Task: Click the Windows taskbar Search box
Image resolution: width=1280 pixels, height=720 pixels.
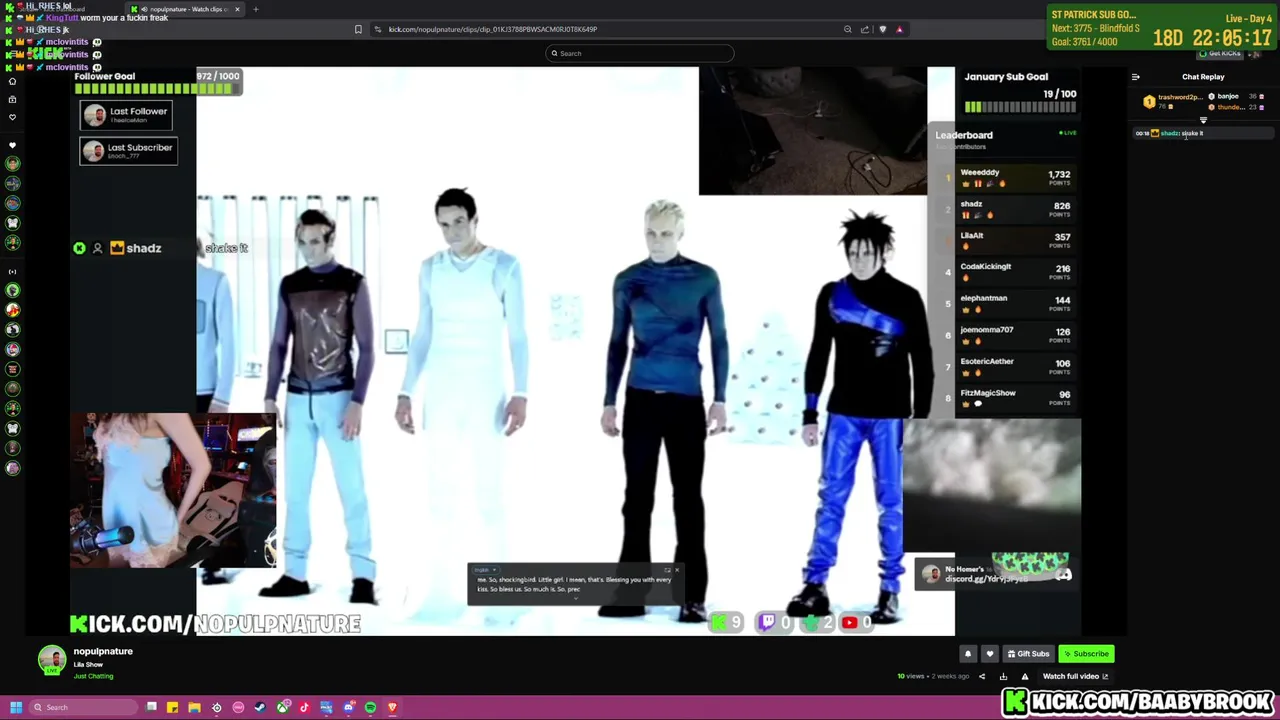Action: 83,707
